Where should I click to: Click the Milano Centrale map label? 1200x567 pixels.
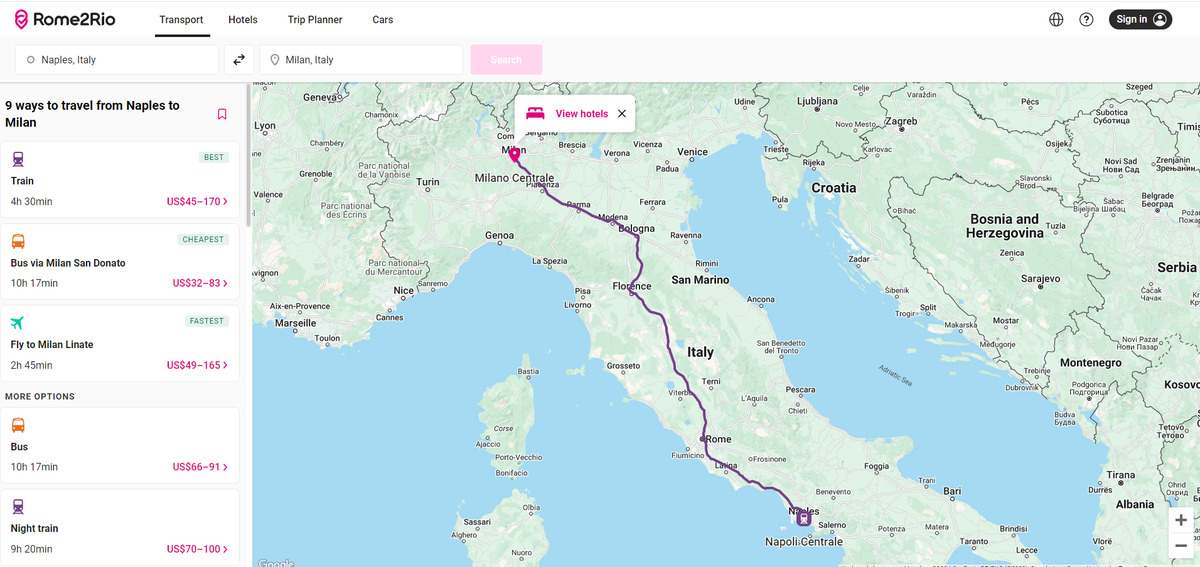coord(514,178)
